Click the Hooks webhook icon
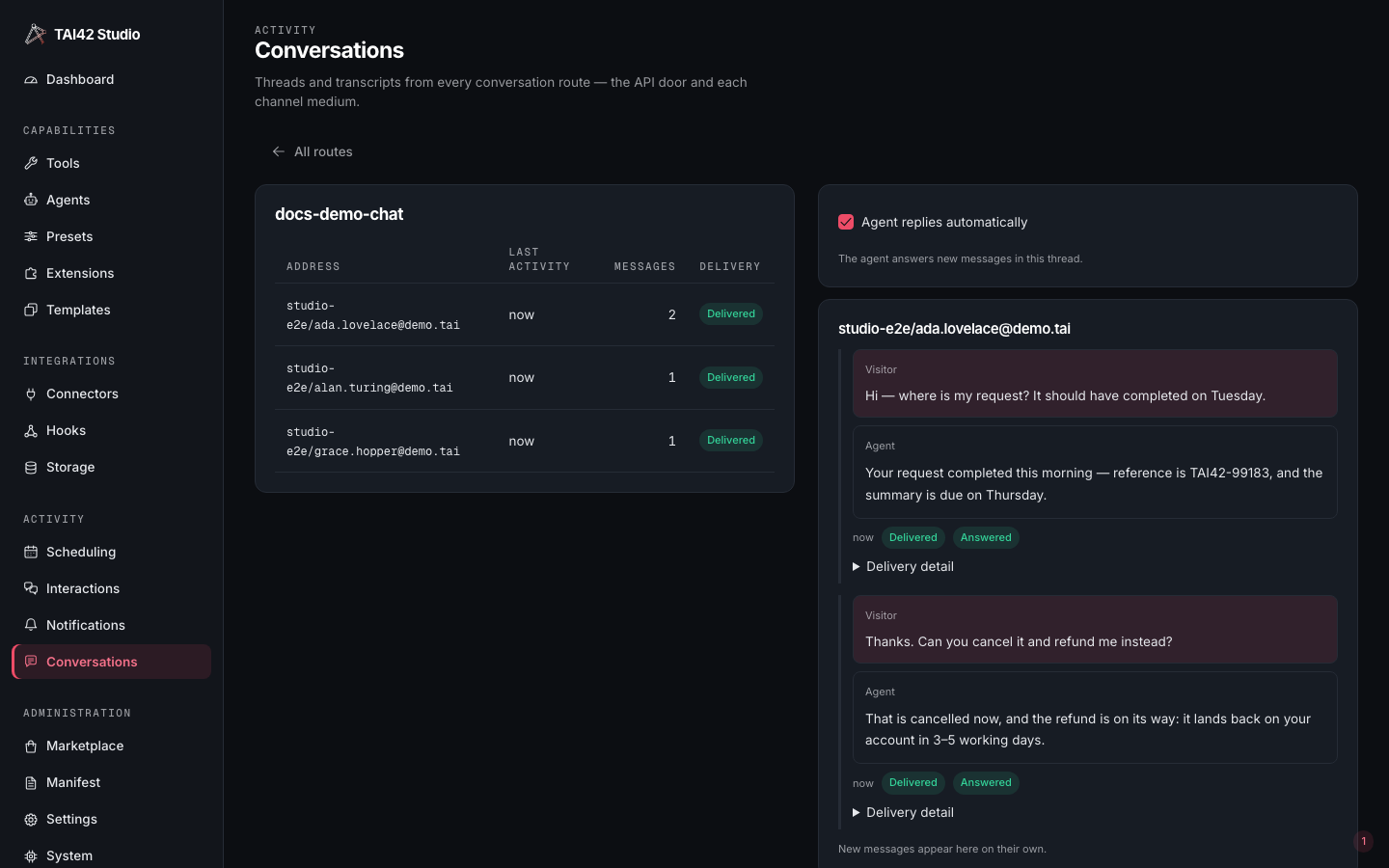The height and width of the screenshot is (868, 1389). point(31,431)
